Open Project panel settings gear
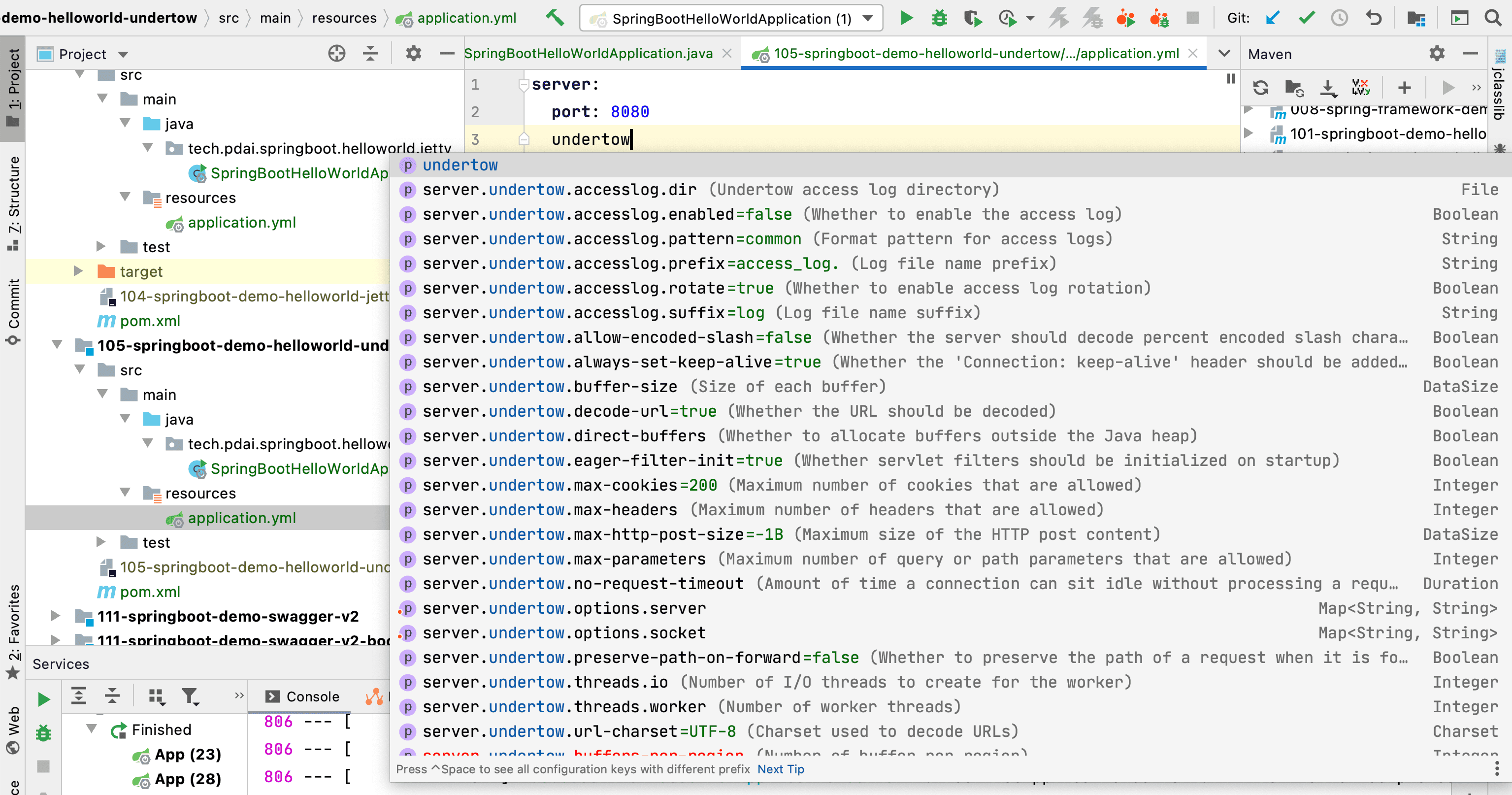Image resolution: width=1512 pixels, height=795 pixels. [413, 54]
